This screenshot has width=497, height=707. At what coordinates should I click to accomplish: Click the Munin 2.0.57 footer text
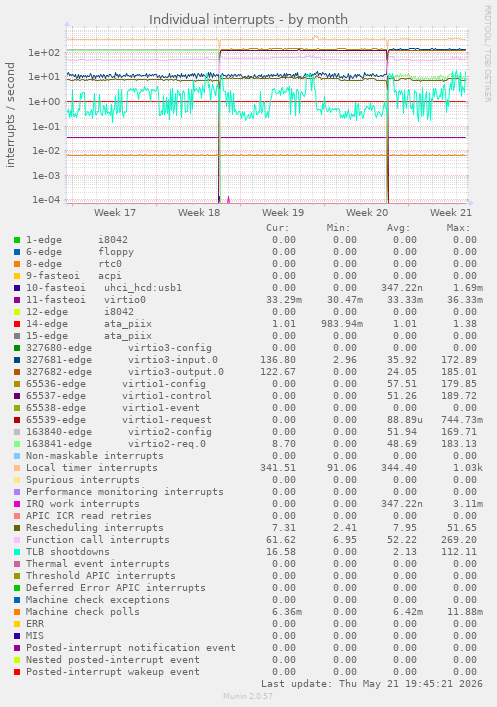pyautogui.click(x=248, y=696)
